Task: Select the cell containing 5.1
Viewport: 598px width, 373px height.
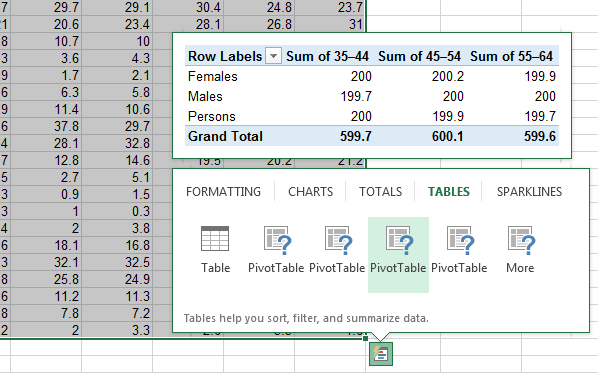Action: [x=117, y=177]
